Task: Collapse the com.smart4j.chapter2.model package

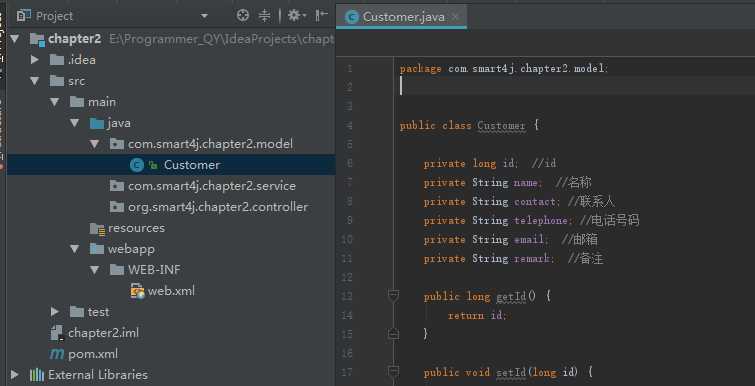Action: 94,144
